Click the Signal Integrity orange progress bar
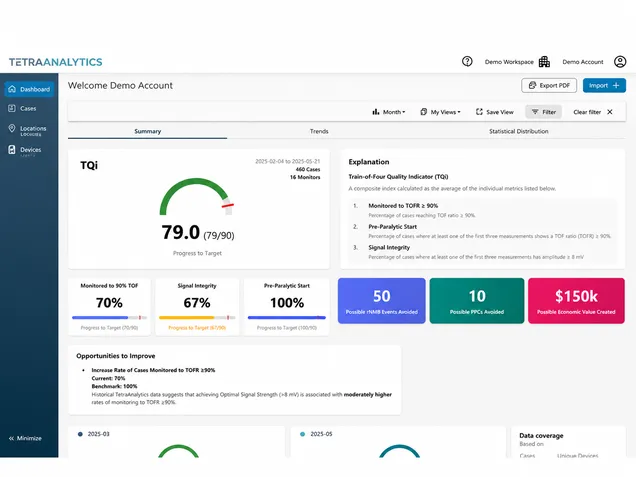Screen dimensions: 636x477 coord(197,318)
